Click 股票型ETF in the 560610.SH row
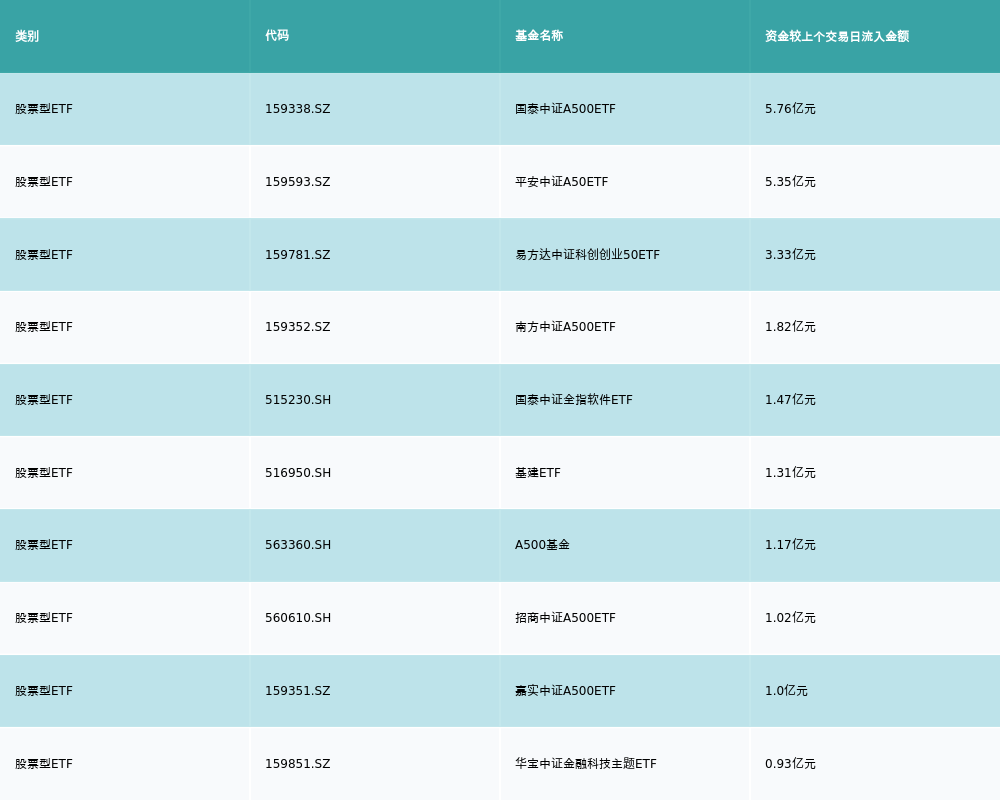Image resolution: width=1000 pixels, height=800 pixels. (44, 618)
